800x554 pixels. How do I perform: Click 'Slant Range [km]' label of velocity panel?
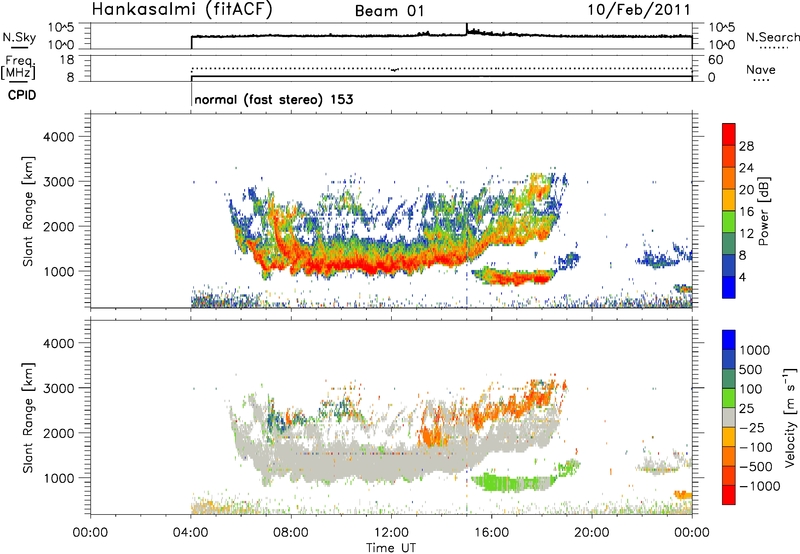point(29,418)
